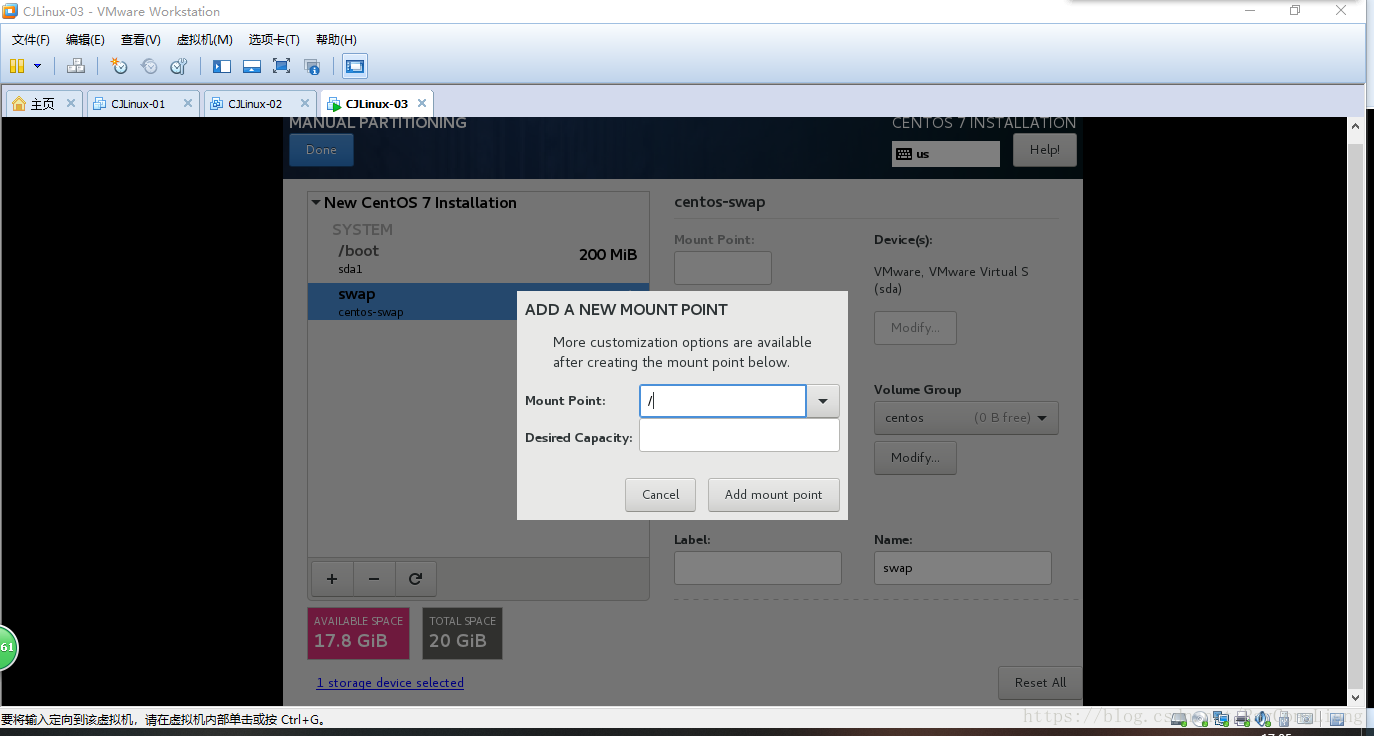Collapse the New CentOS 7 Installation section
1374x736 pixels.
tap(316, 202)
